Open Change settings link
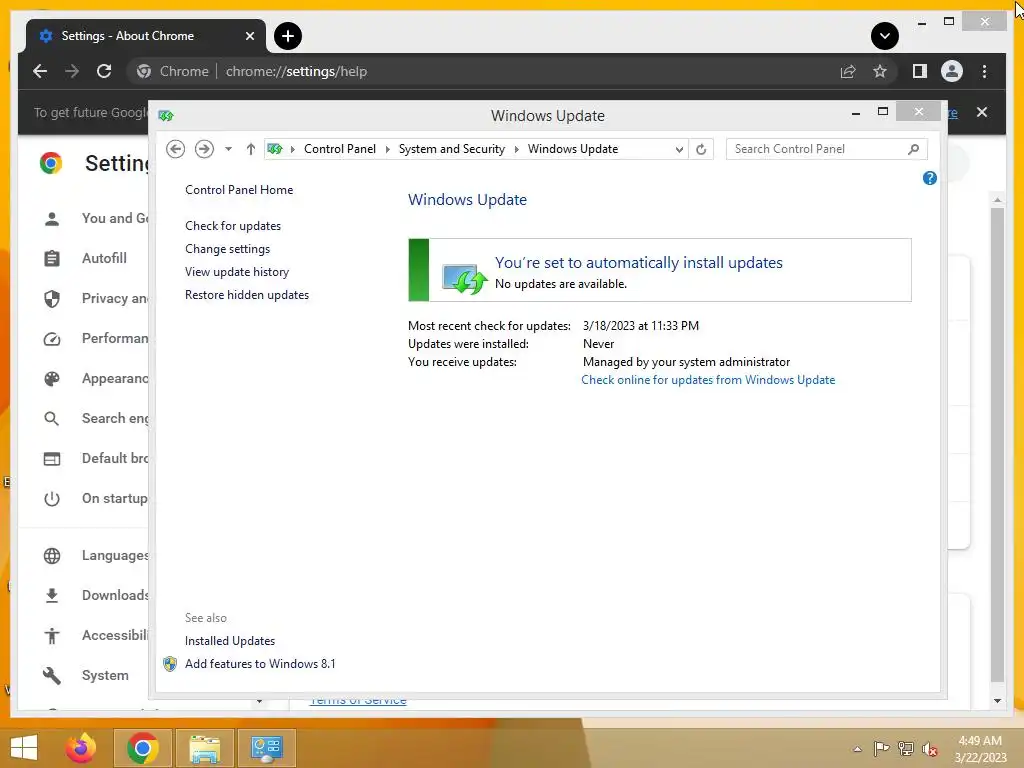Screen dimensions: 1024x768 (x=227, y=249)
